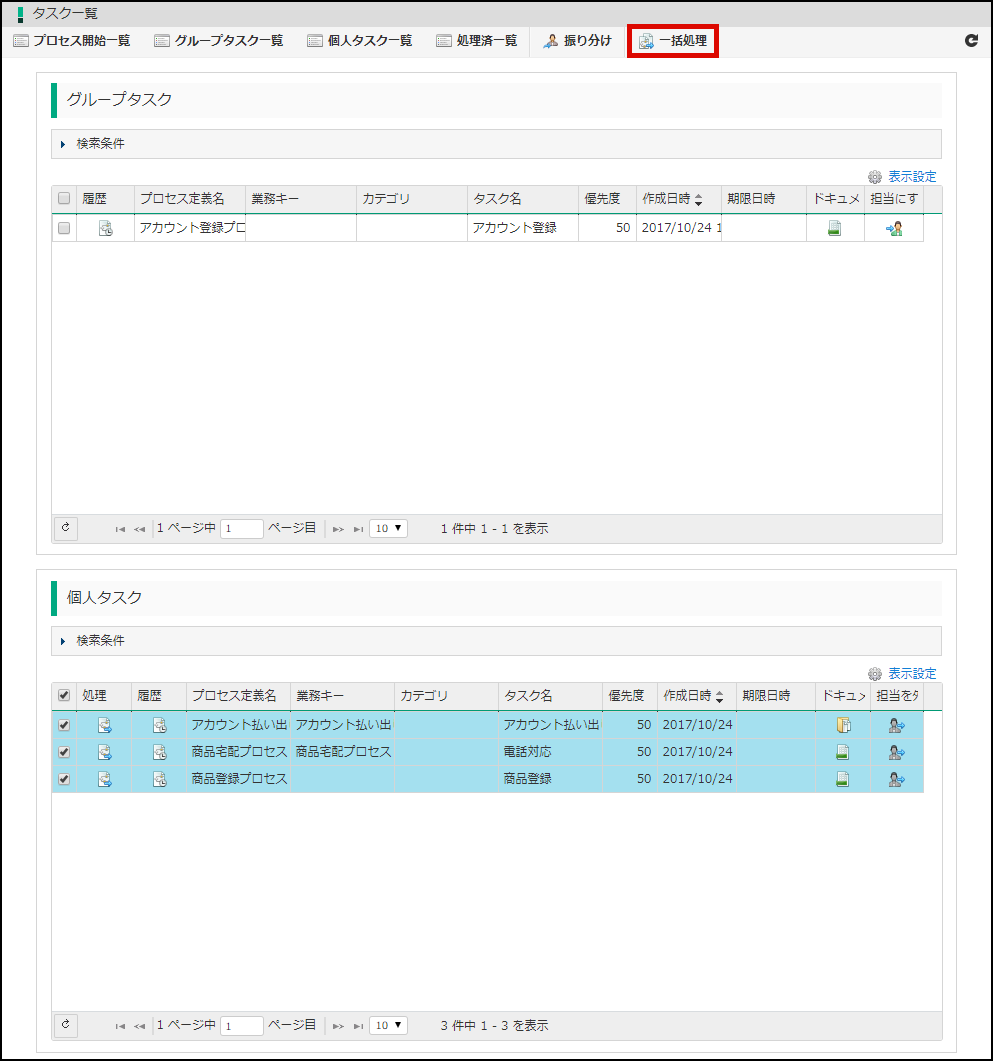Click personal task page number field

coord(241,1025)
